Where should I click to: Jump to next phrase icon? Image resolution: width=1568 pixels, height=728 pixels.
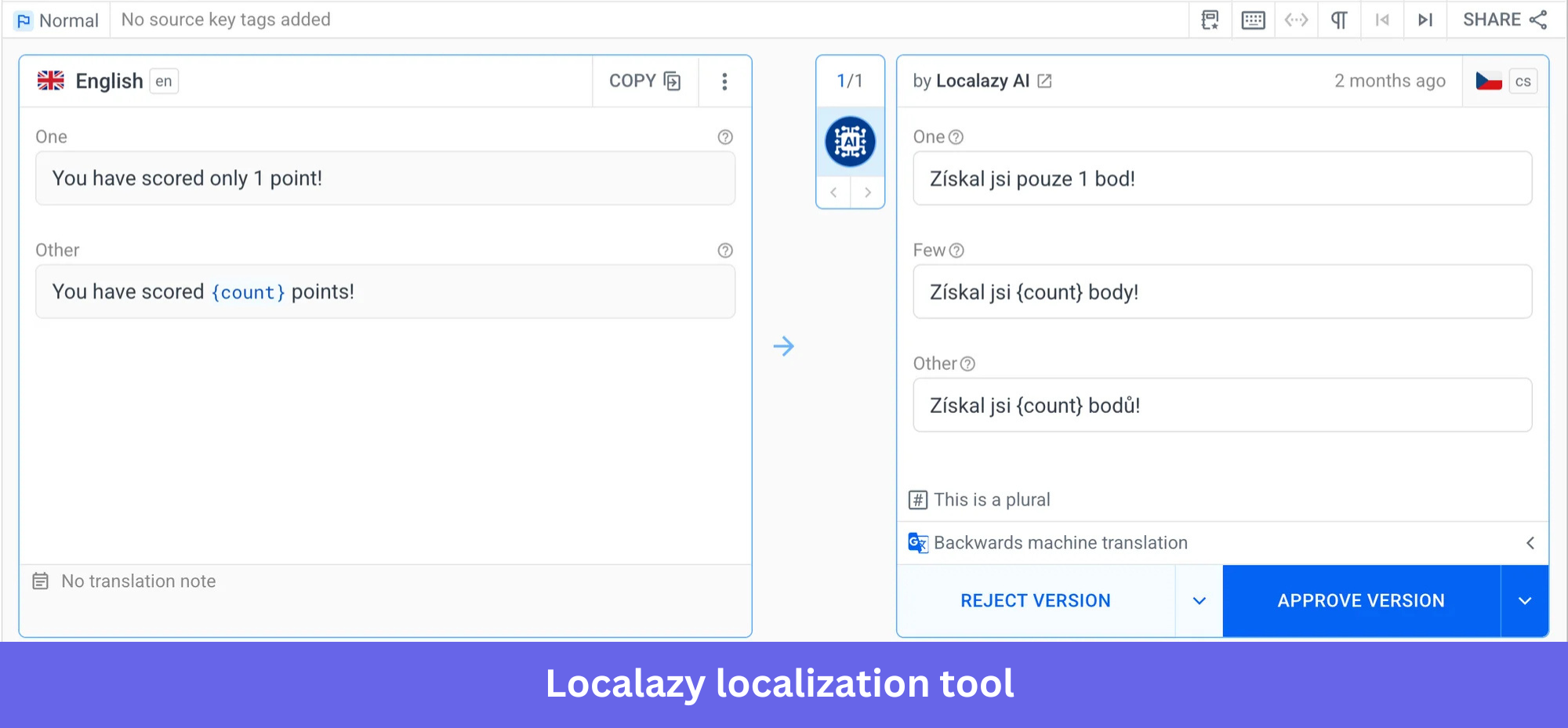coord(1425,20)
